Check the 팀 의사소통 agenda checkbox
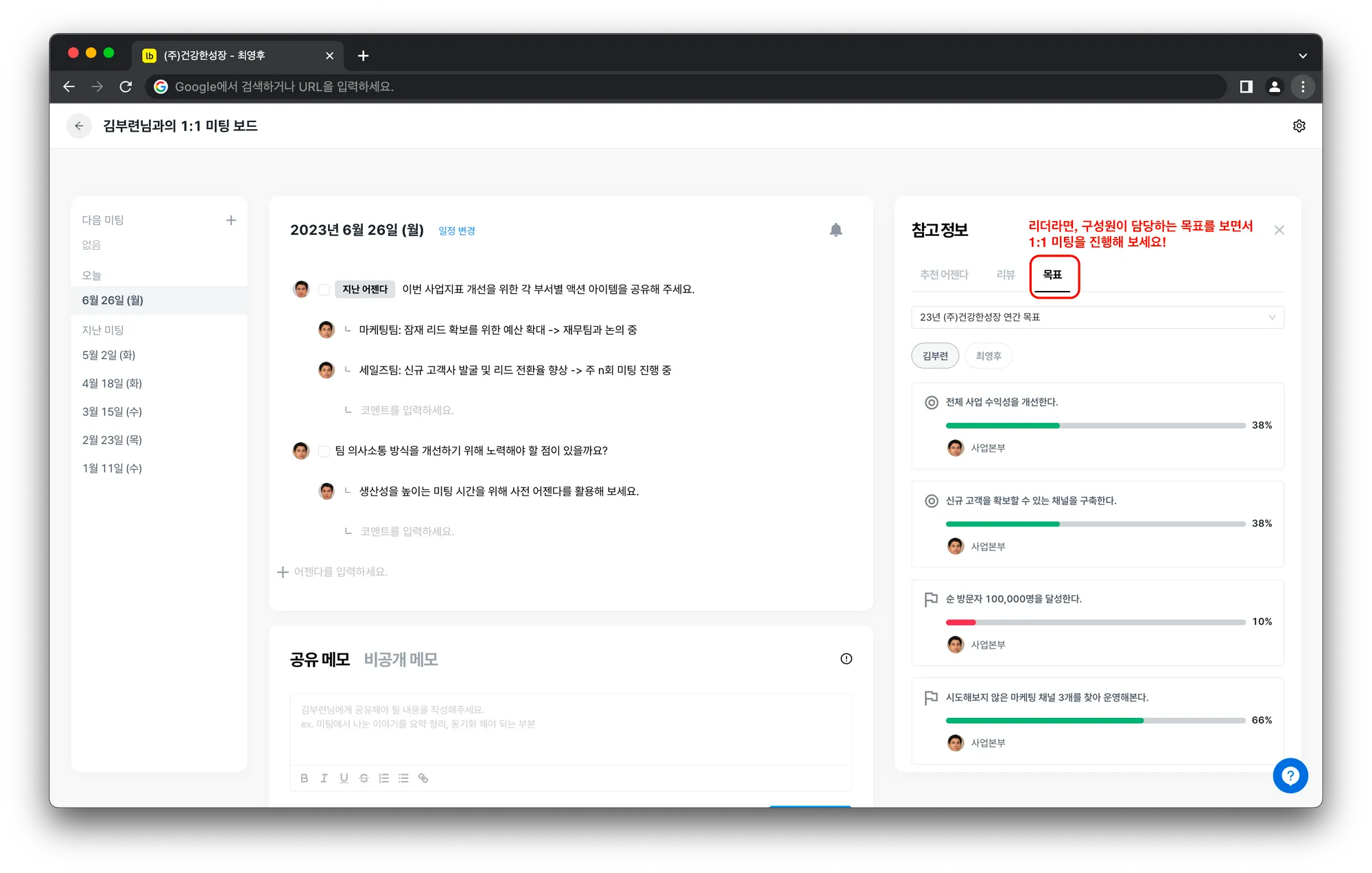Image resolution: width=1372 pixels, height=873 pixels. tap(324, 451)
